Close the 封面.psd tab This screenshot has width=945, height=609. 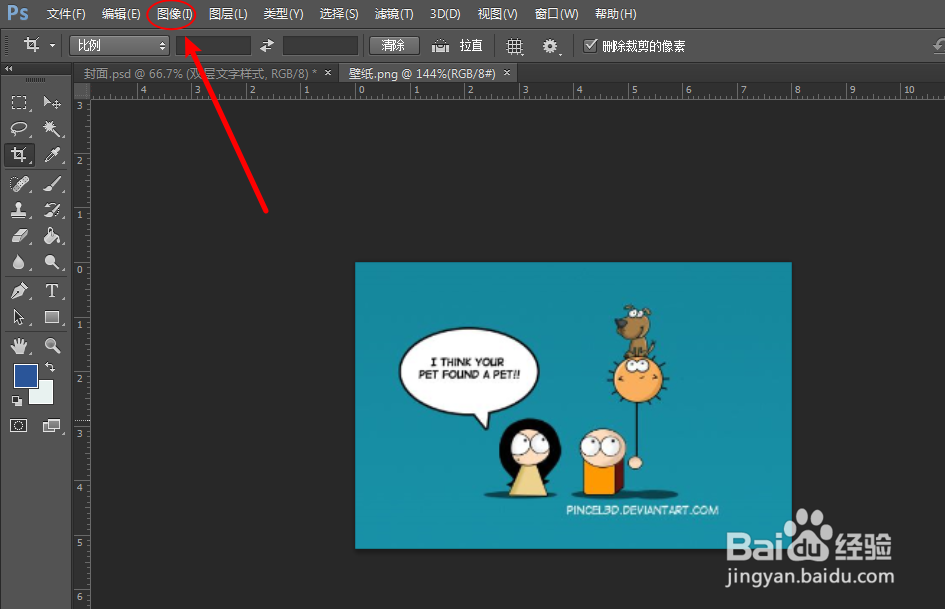328,72
